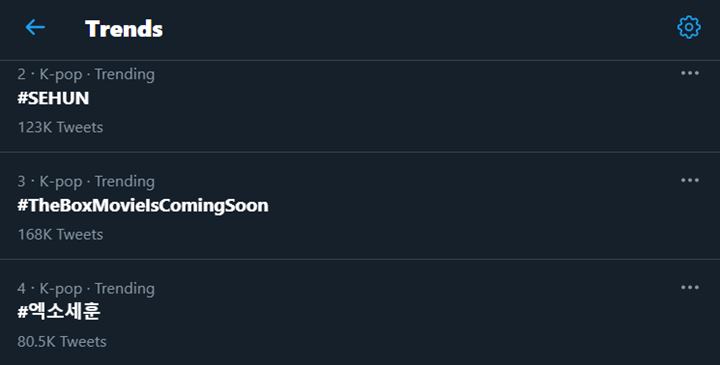Click the Trending word above #SEHUN
720x365 pixels.
point(124,74)
